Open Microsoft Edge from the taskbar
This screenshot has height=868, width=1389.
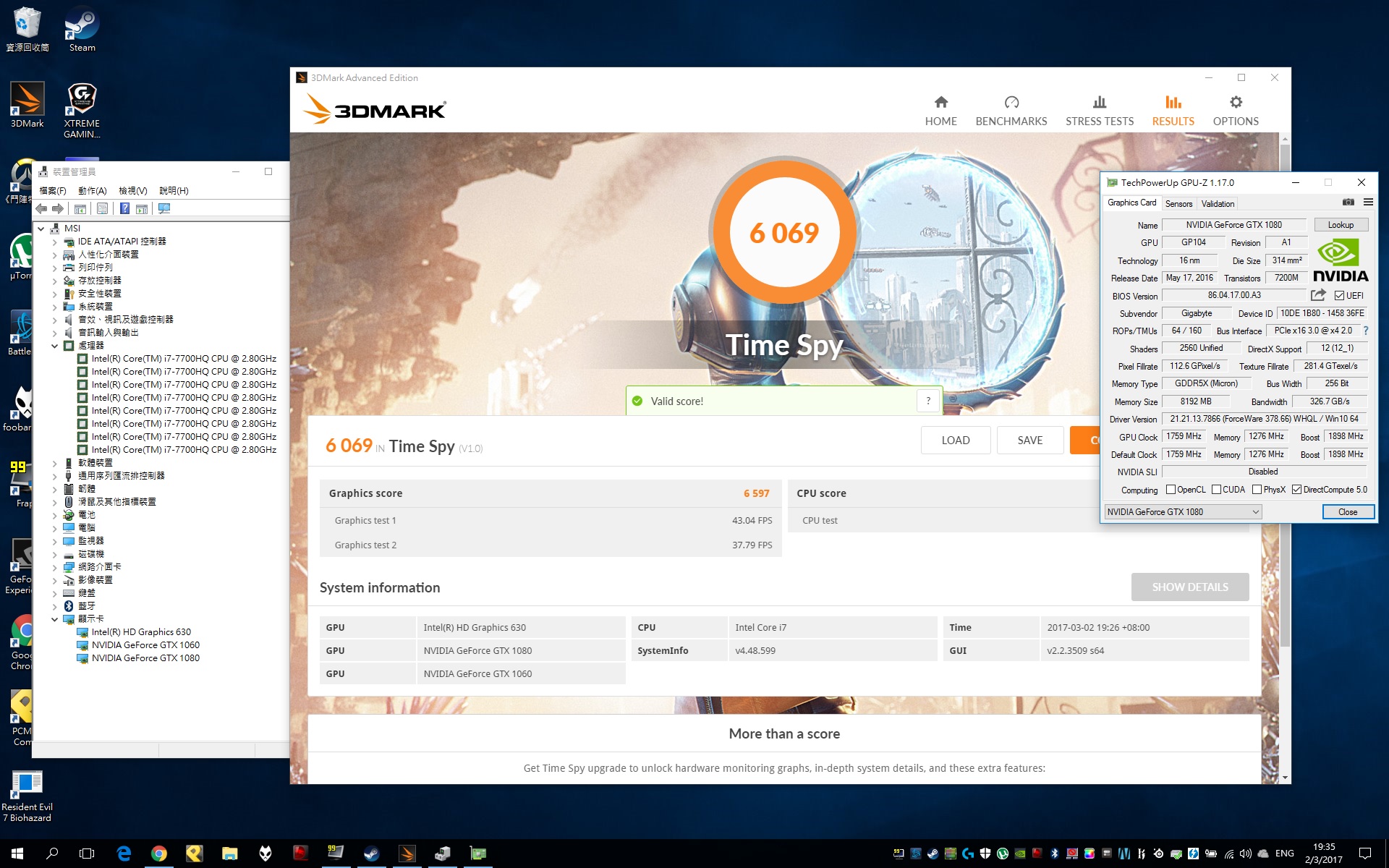click(124, 854)
